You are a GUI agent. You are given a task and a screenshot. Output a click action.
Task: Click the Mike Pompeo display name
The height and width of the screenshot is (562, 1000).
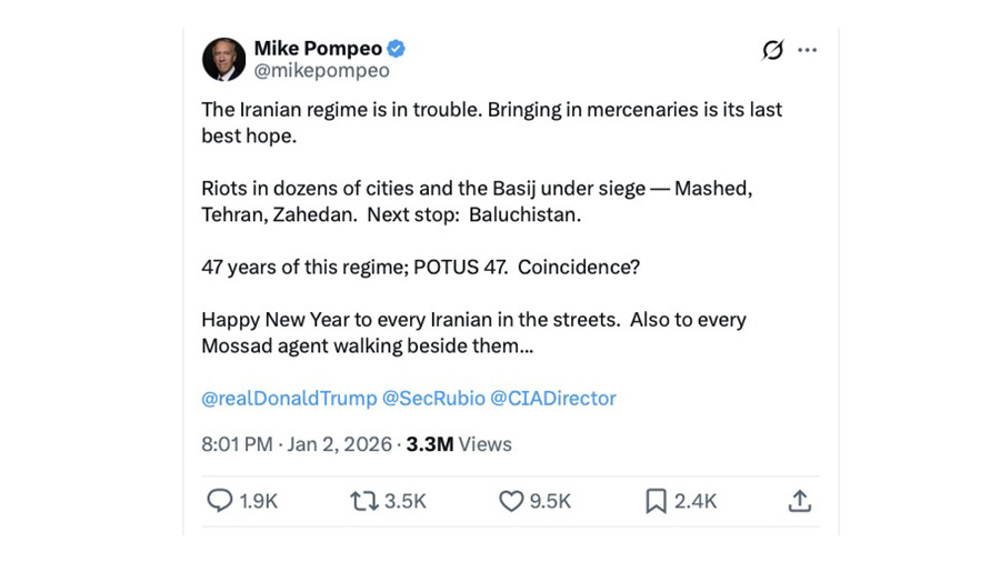(x=316, y=48)
